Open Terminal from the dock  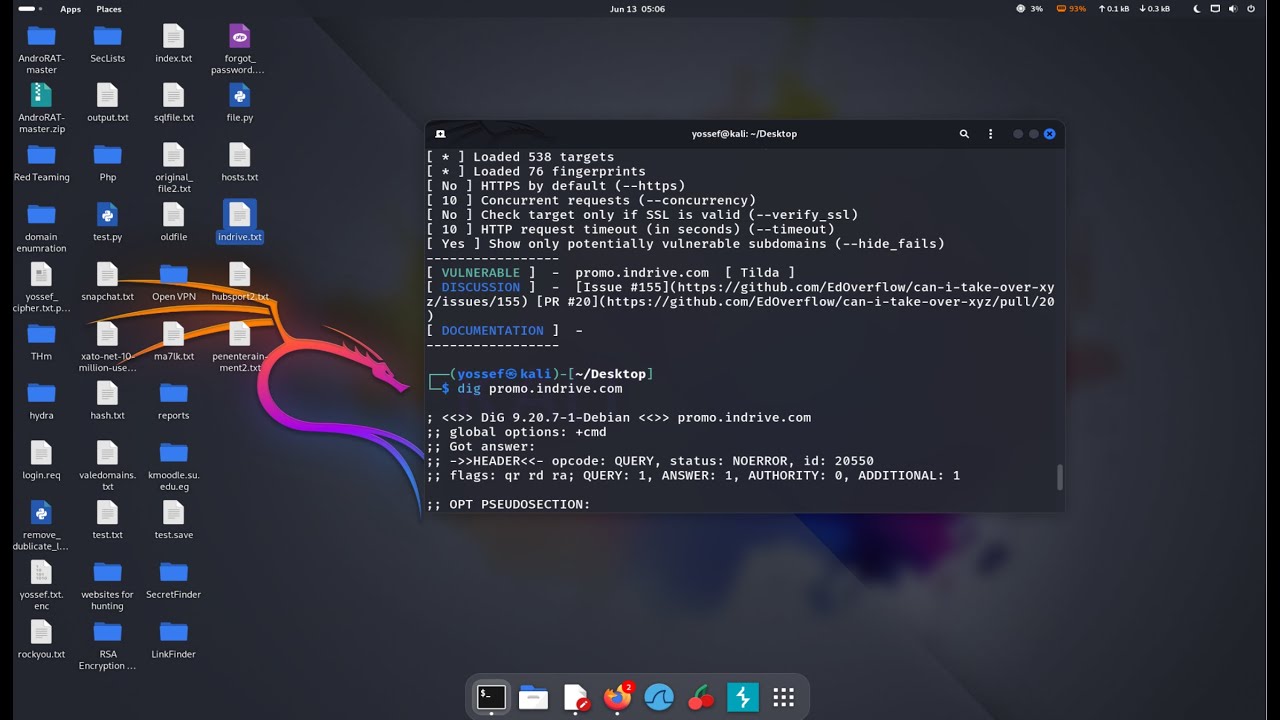click(491, 697)
